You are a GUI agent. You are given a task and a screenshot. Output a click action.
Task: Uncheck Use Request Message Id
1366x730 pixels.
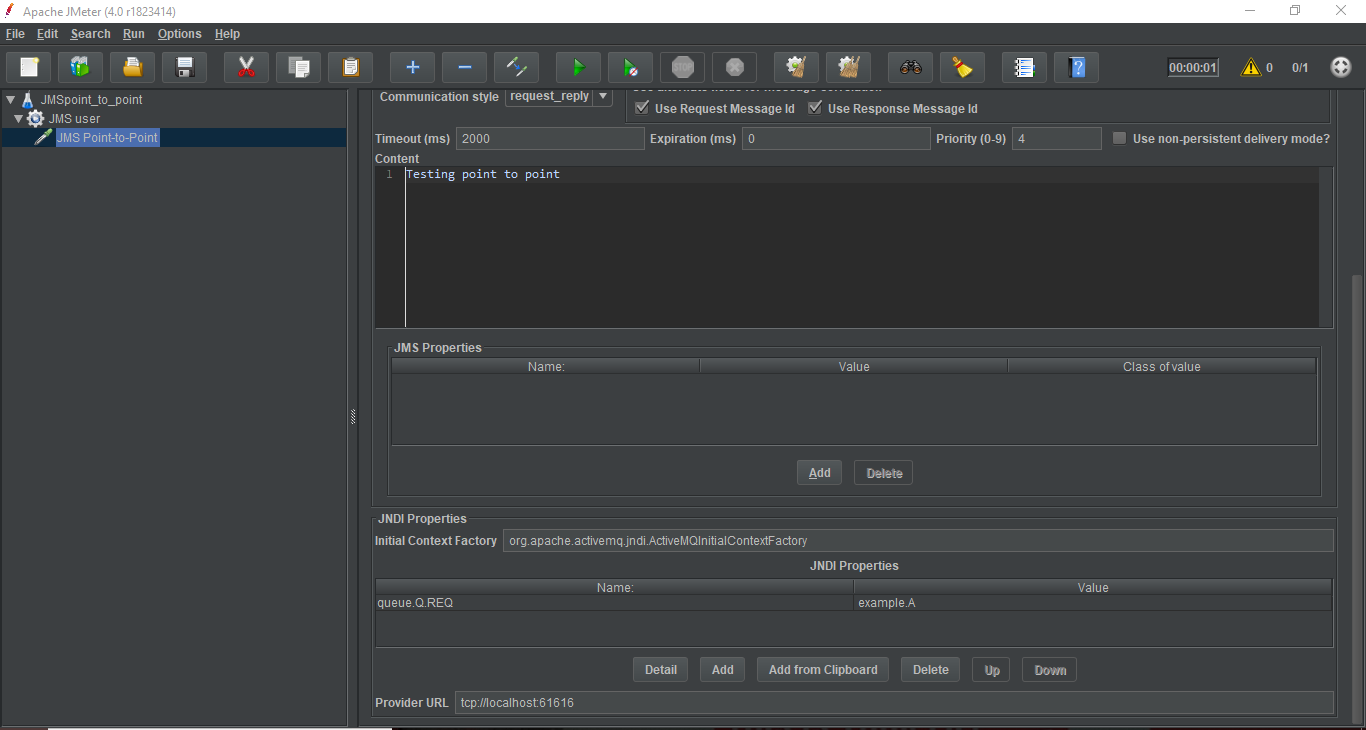click(x=642, y=108)
